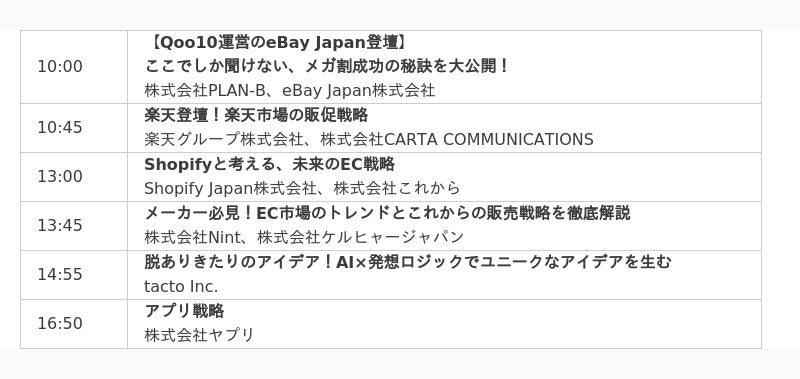Click Shopify Japan株式会社、株式会社これから text
The height and width of the screenshot is (379, 800).
click(302, 188)
